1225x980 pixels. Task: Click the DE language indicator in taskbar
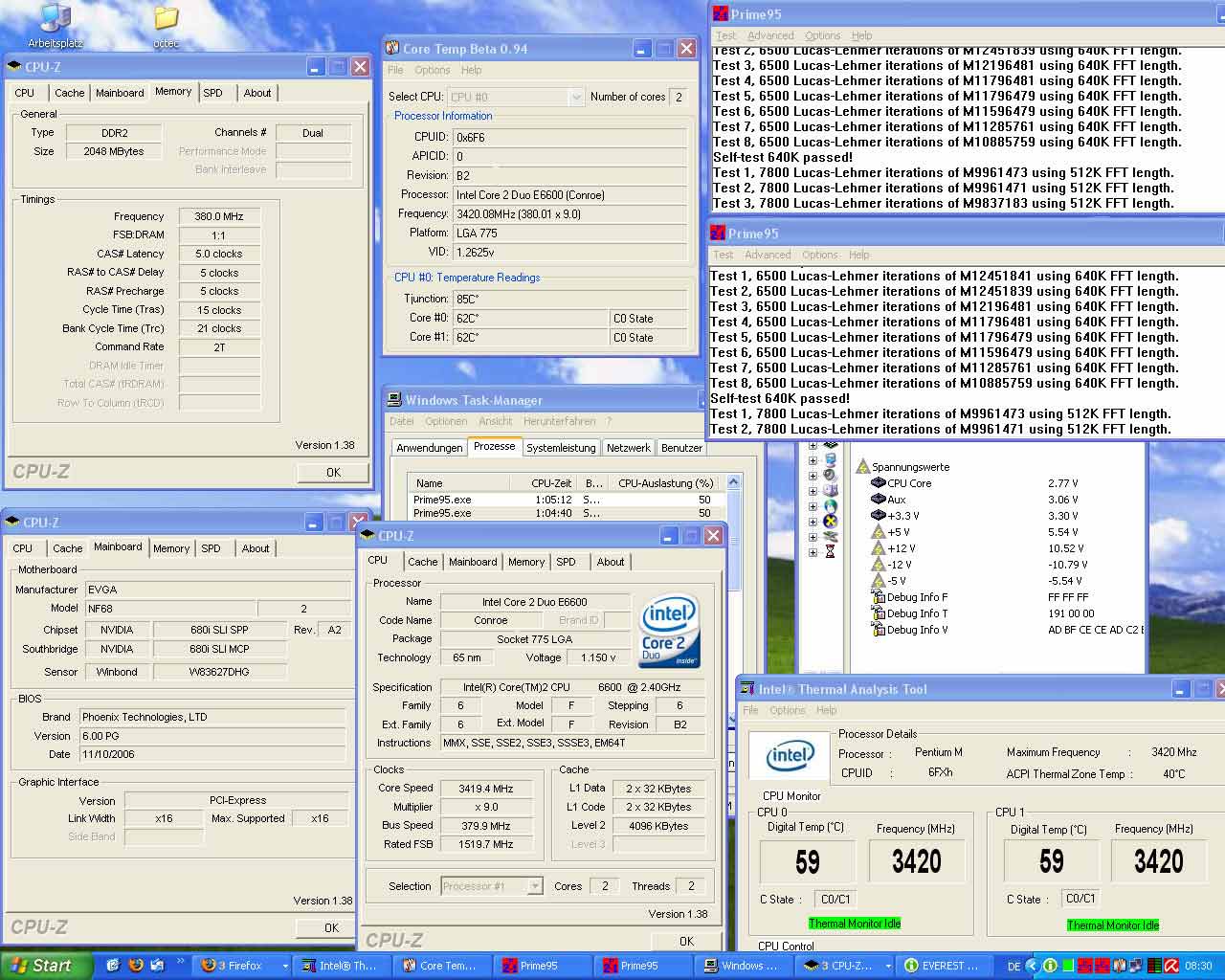[1013, 967]
